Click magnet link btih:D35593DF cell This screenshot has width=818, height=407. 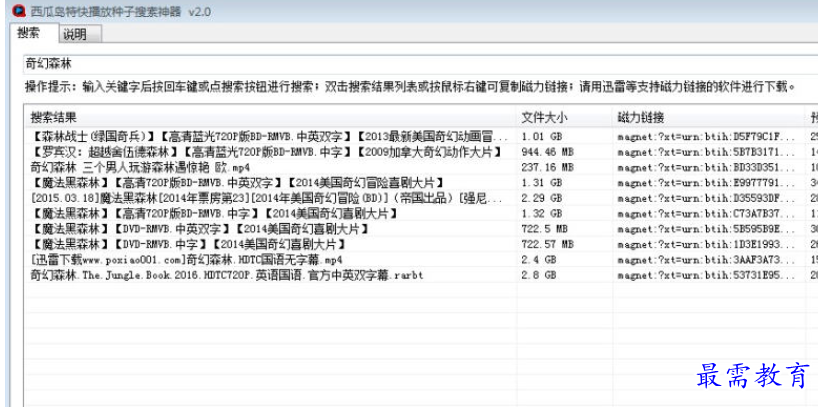pos(707,199)
